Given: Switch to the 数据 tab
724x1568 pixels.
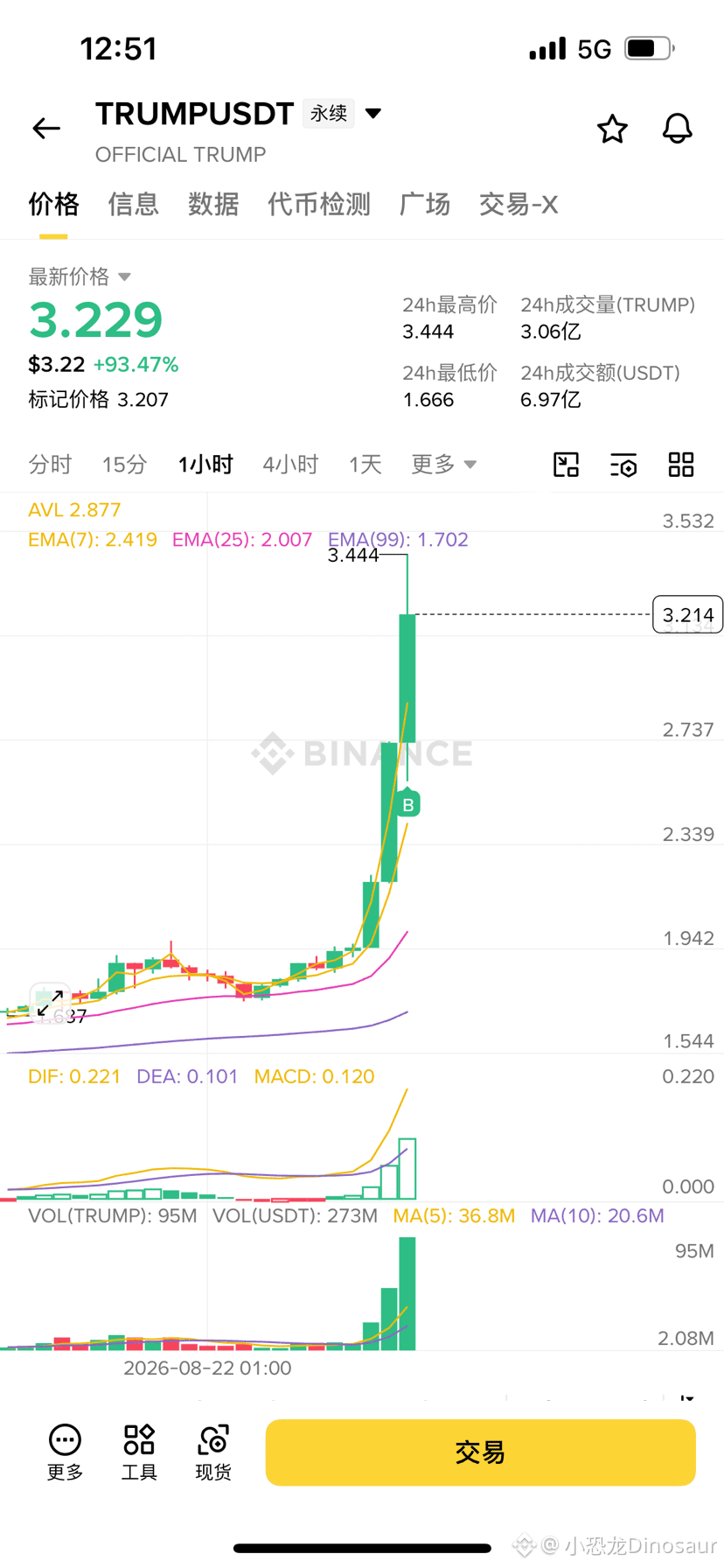Looking at the screenshot, I should tap(213, 204).
